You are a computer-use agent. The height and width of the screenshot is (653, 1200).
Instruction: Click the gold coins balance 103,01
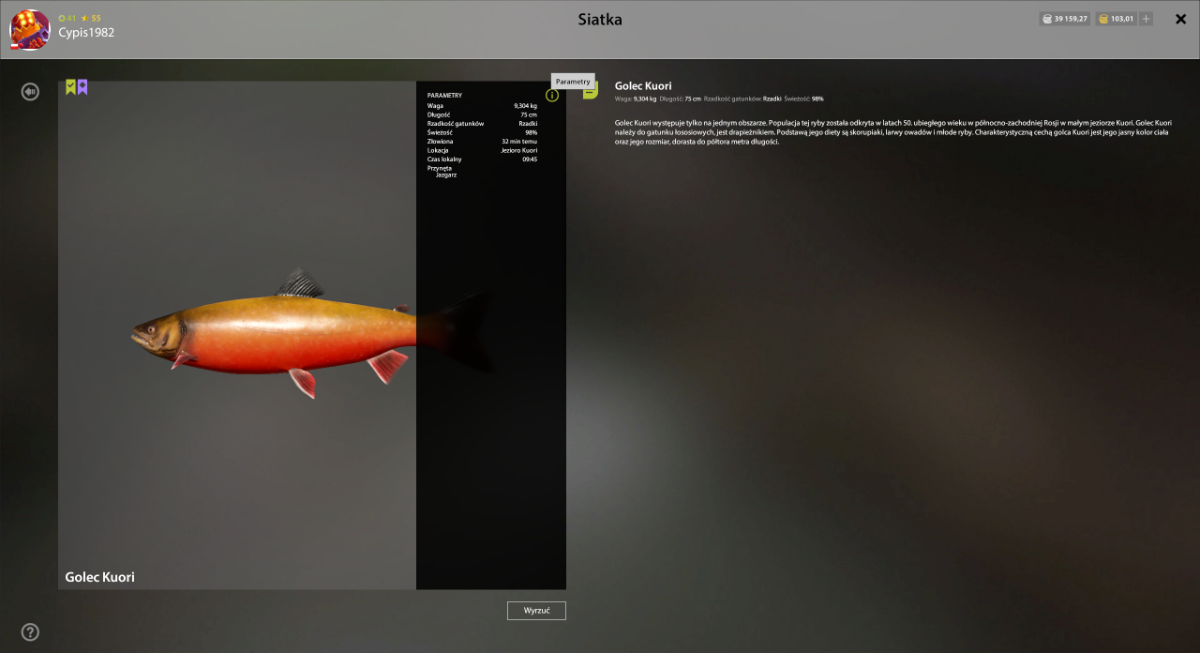1115,19
